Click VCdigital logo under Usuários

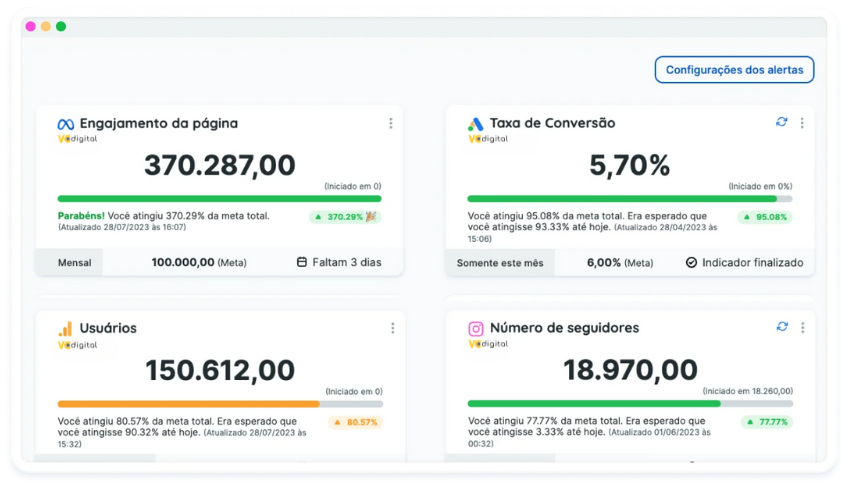[x=77, y=345]
